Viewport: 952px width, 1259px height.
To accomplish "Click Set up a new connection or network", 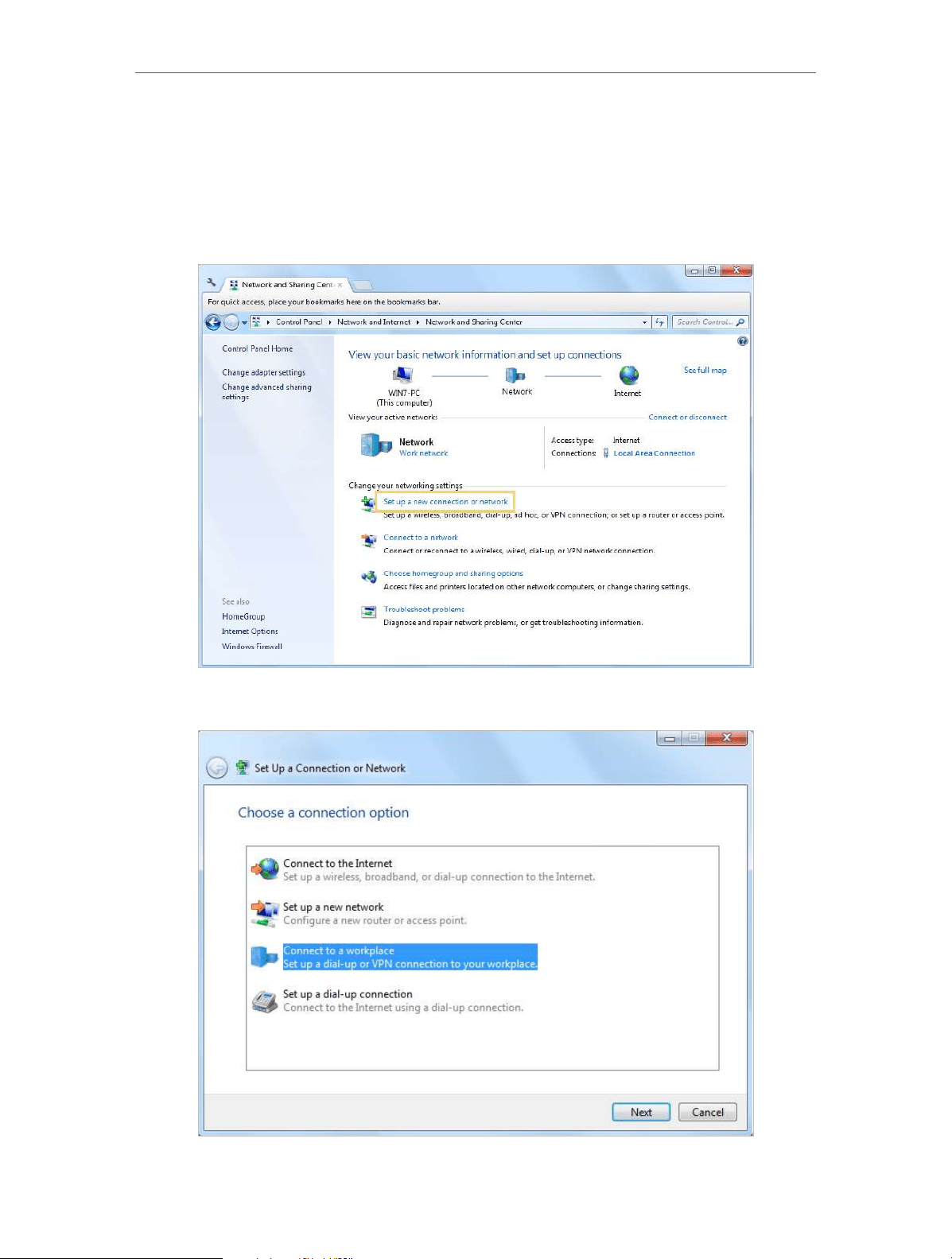I will click(445, 502).
